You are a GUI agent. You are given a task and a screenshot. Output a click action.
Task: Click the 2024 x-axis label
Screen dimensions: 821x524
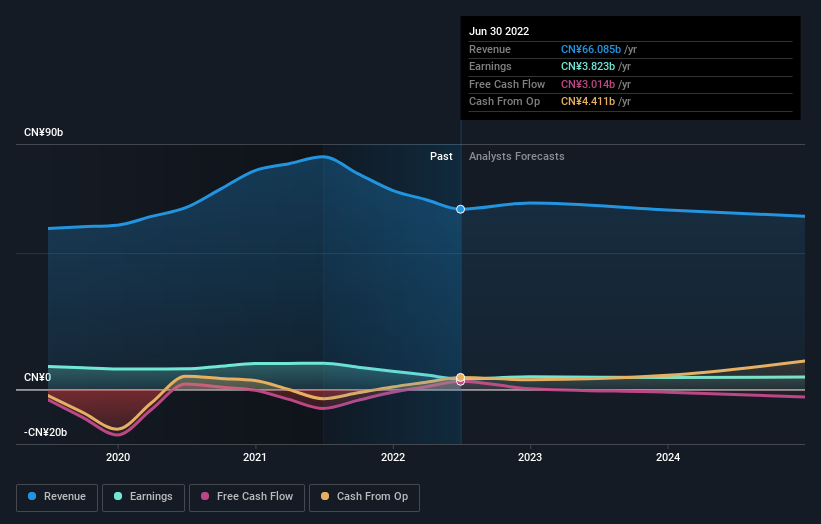668,458
